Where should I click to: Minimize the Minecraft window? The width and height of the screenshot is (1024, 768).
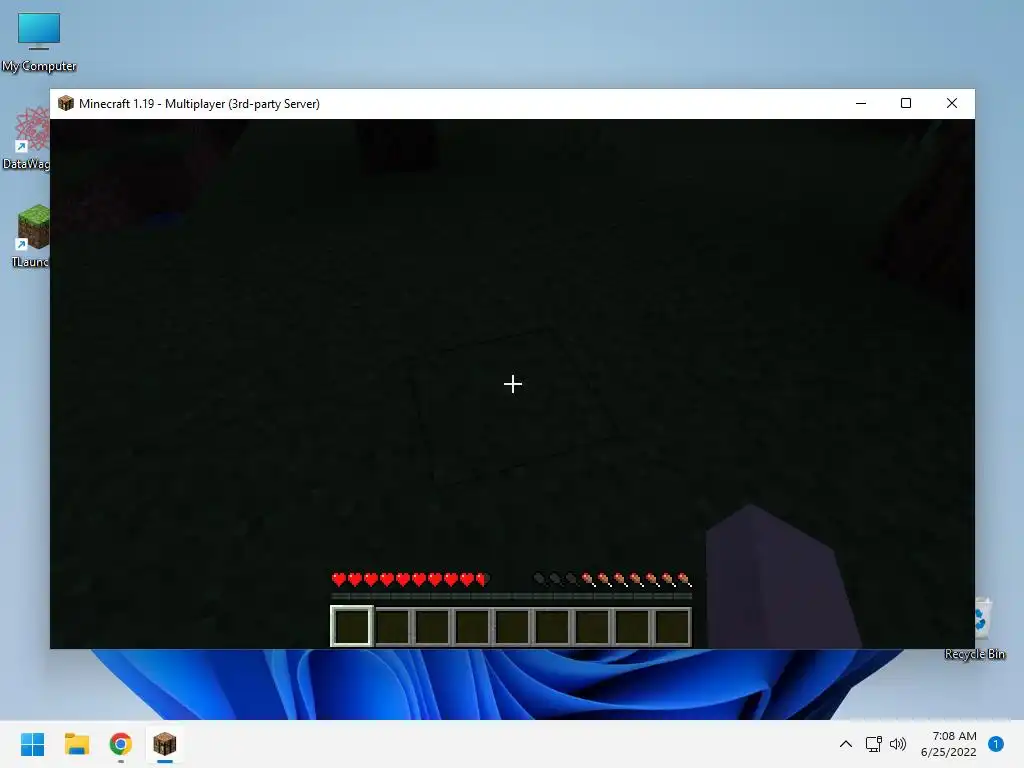(861, 103)
